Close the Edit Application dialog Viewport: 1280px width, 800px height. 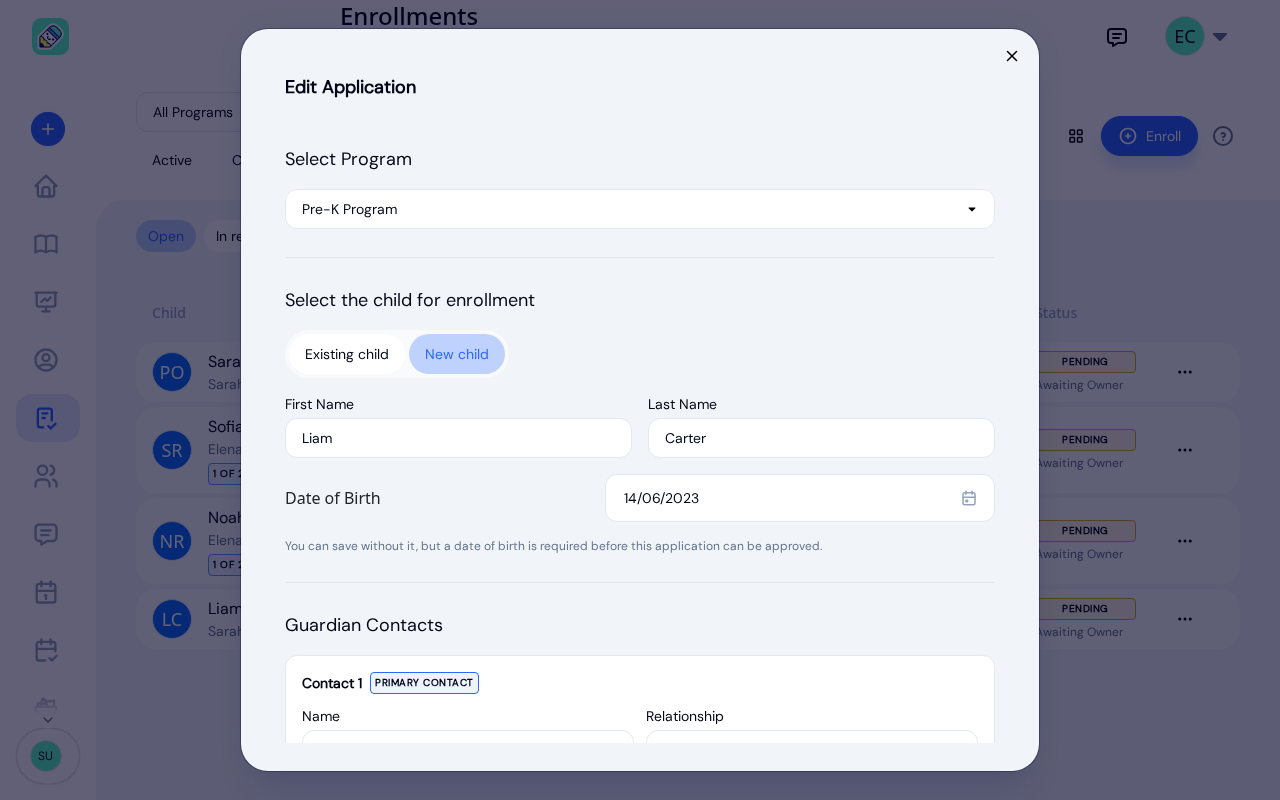pos(1012,56)
